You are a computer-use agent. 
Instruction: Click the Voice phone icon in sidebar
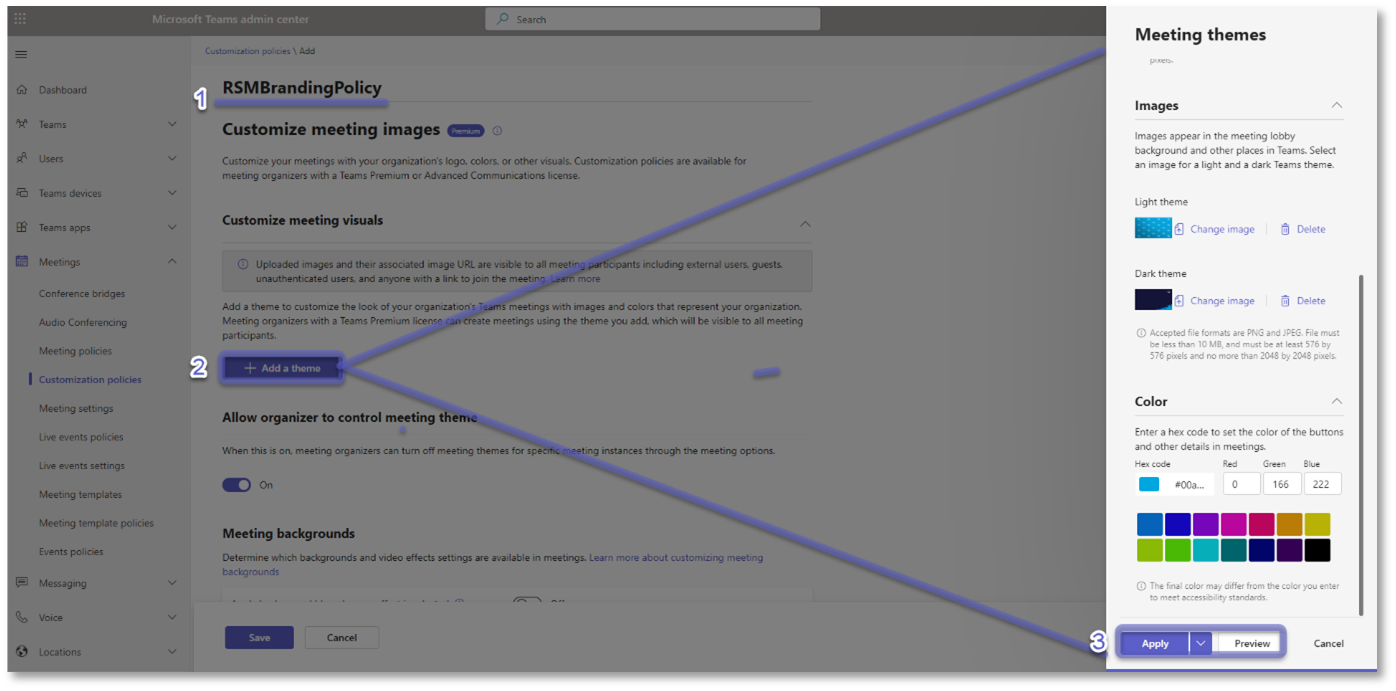point(22,618)
